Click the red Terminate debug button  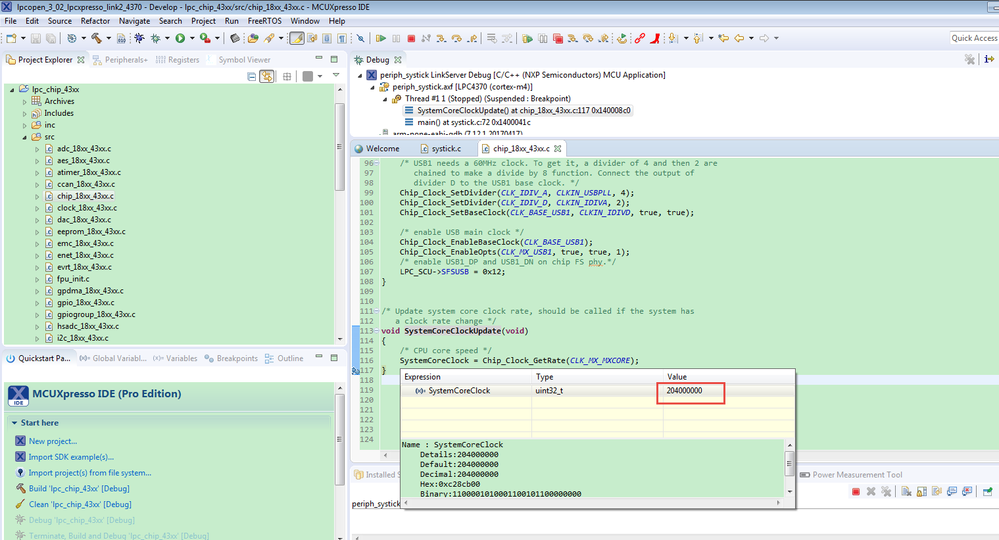coord(411,38)
